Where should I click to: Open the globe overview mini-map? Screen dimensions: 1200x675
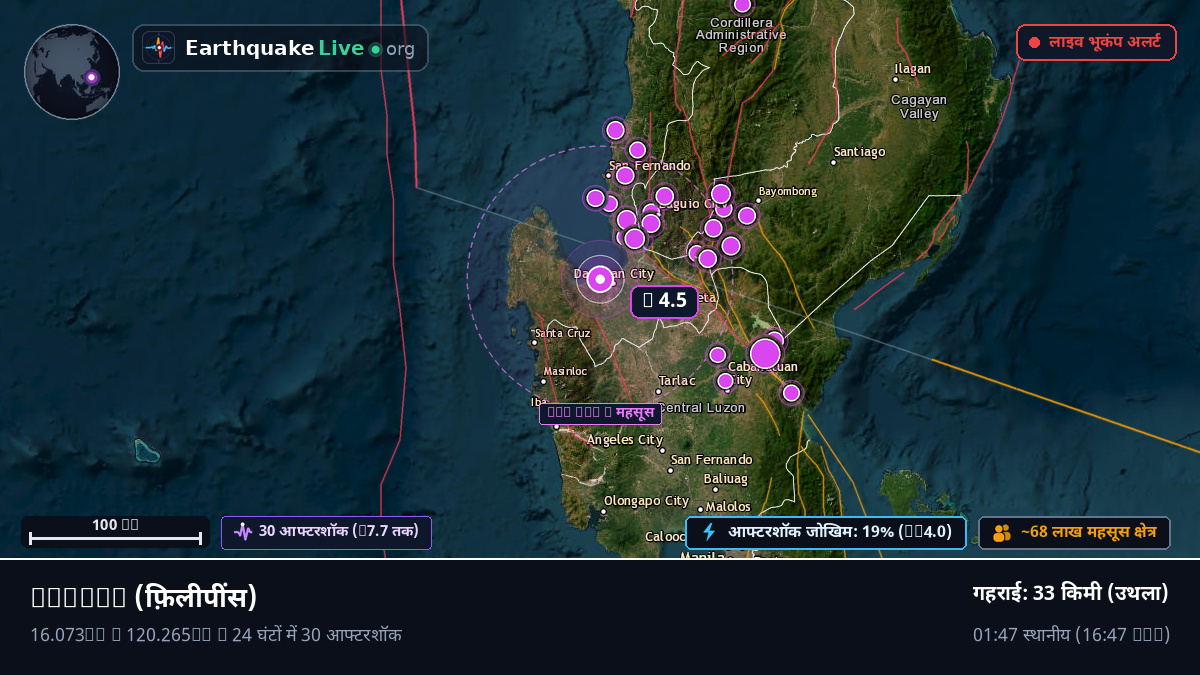(72, 72)
